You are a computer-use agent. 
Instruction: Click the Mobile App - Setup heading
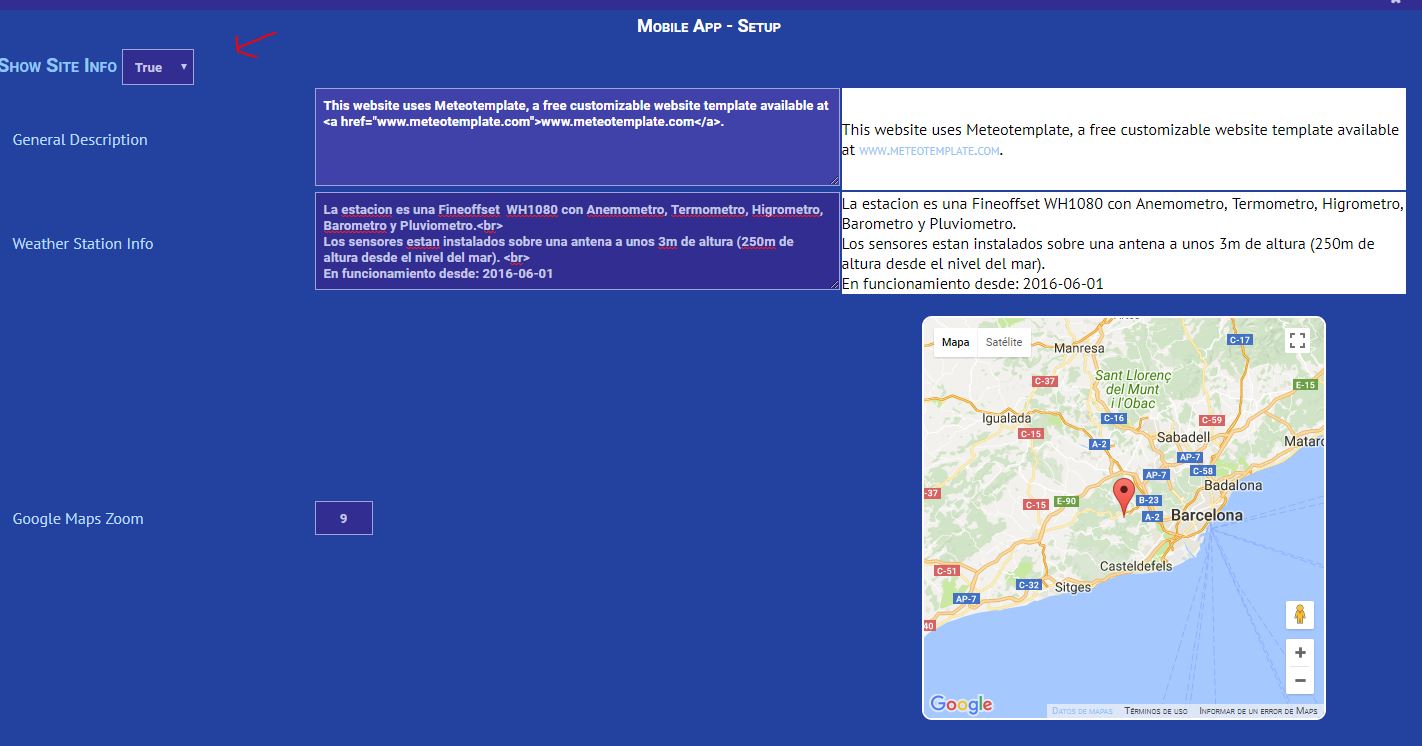click(x=709, y=26)
